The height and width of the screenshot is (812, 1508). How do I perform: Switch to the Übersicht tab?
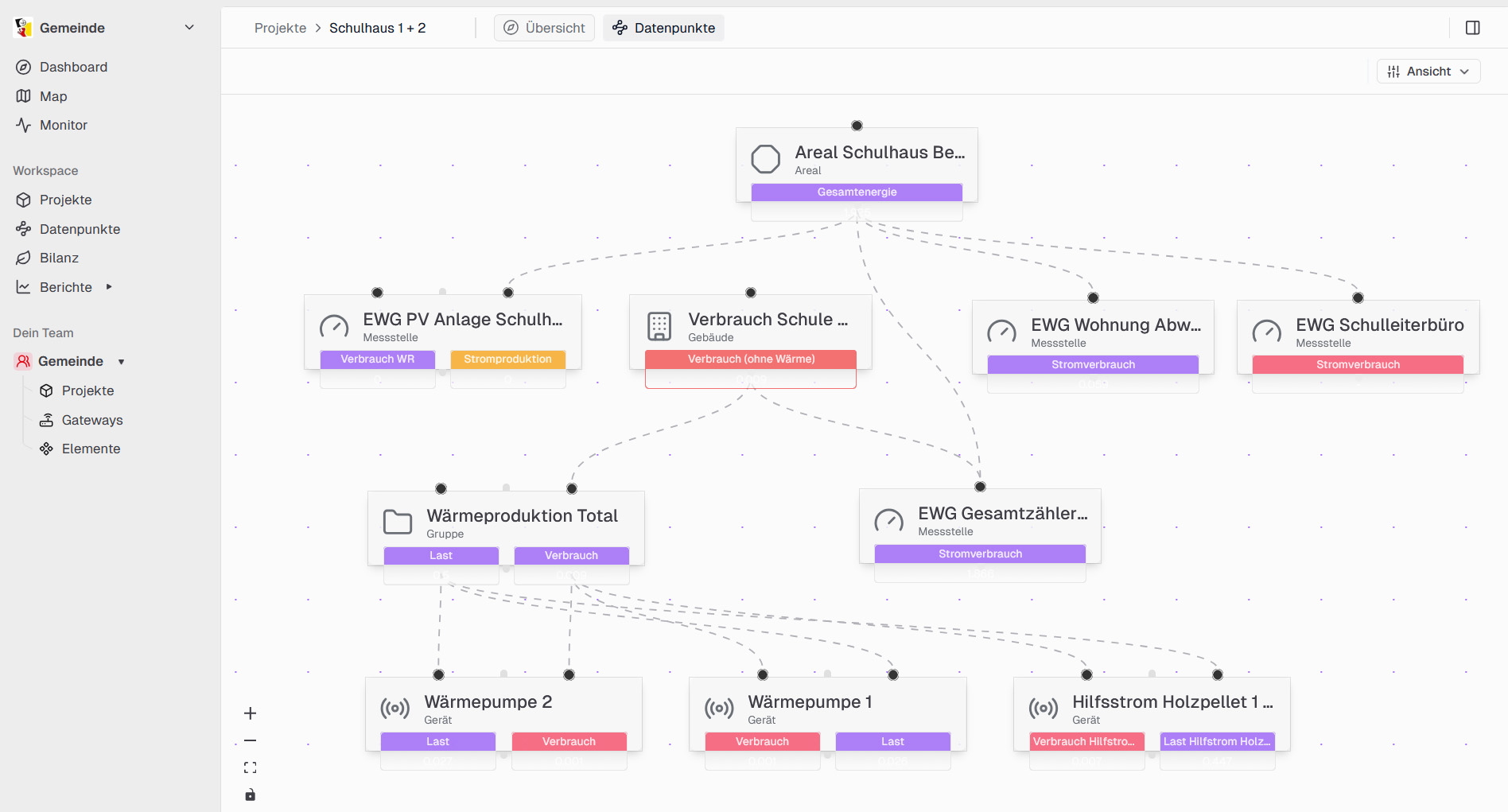pos(544,28)
